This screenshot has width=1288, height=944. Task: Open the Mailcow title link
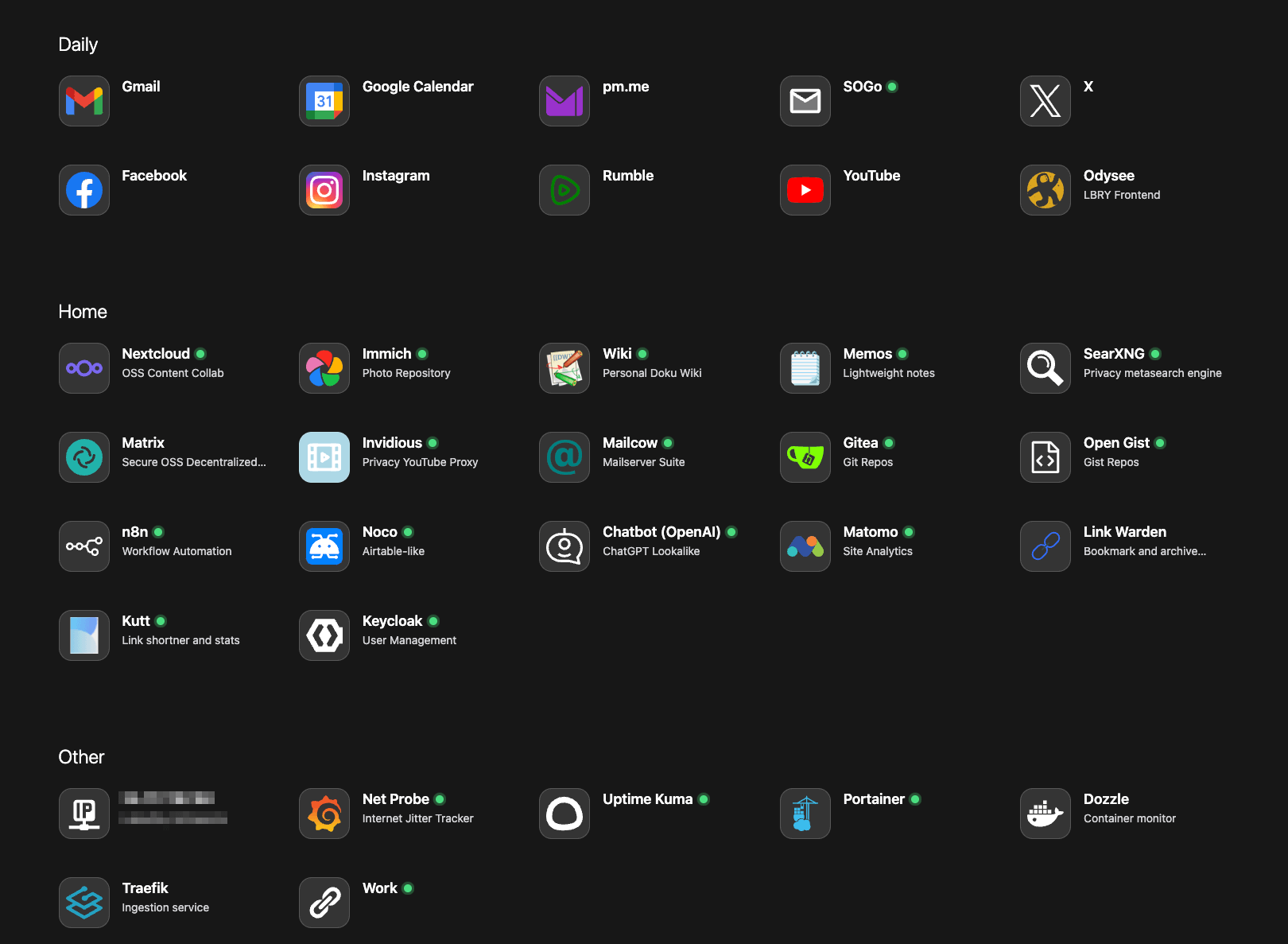(x=630, y=443)
